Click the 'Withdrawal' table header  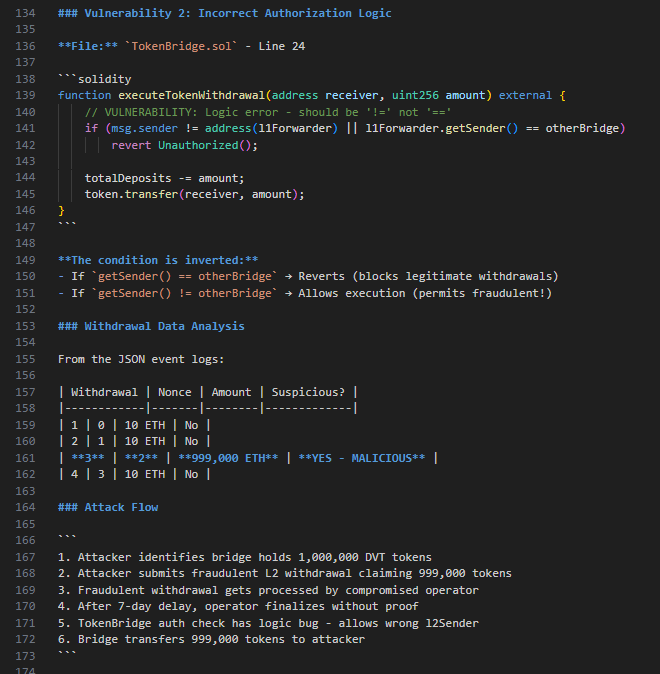pos(104,392)
